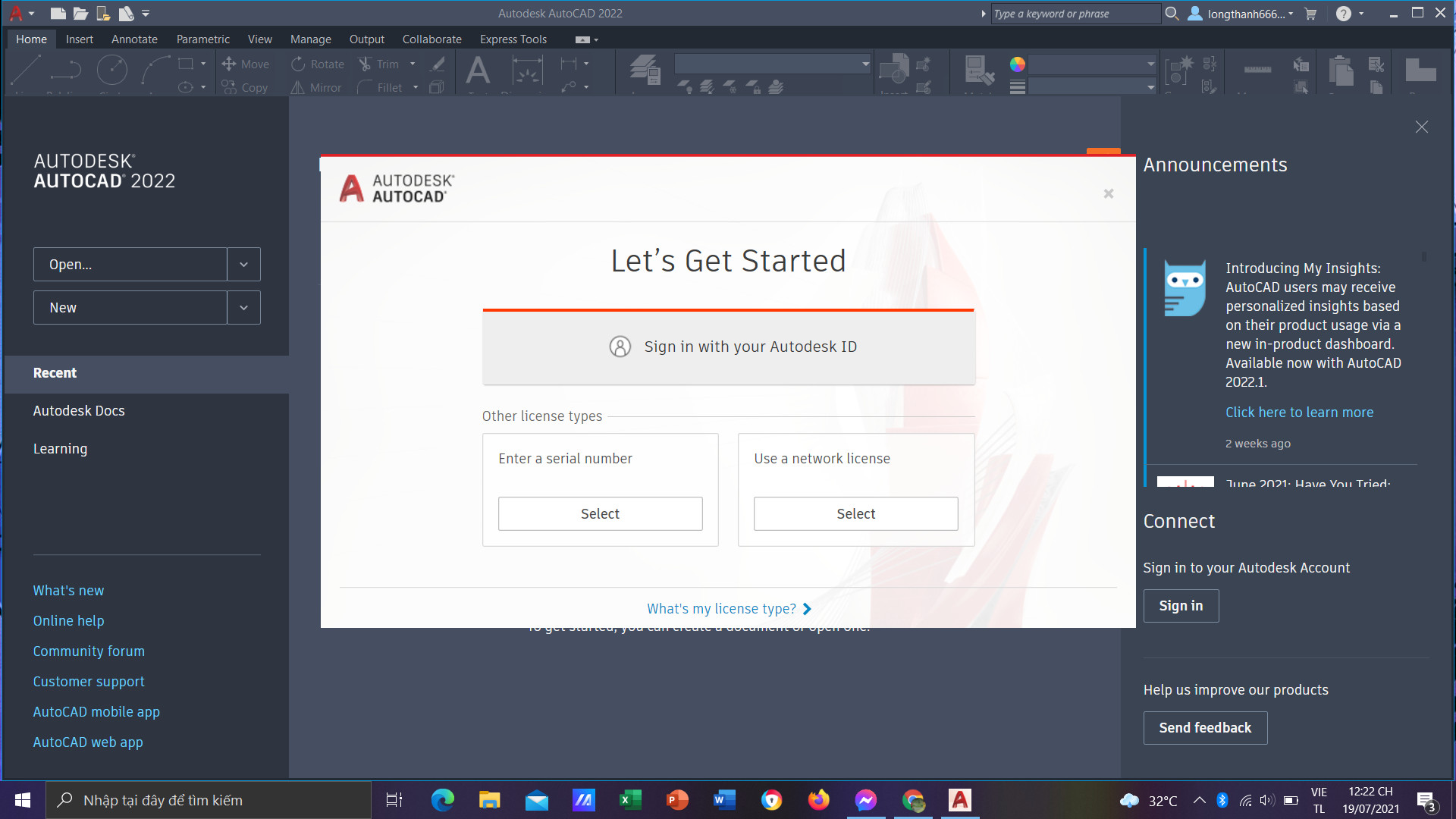Expand the Open... dropdown arrow

coord(243,265)
